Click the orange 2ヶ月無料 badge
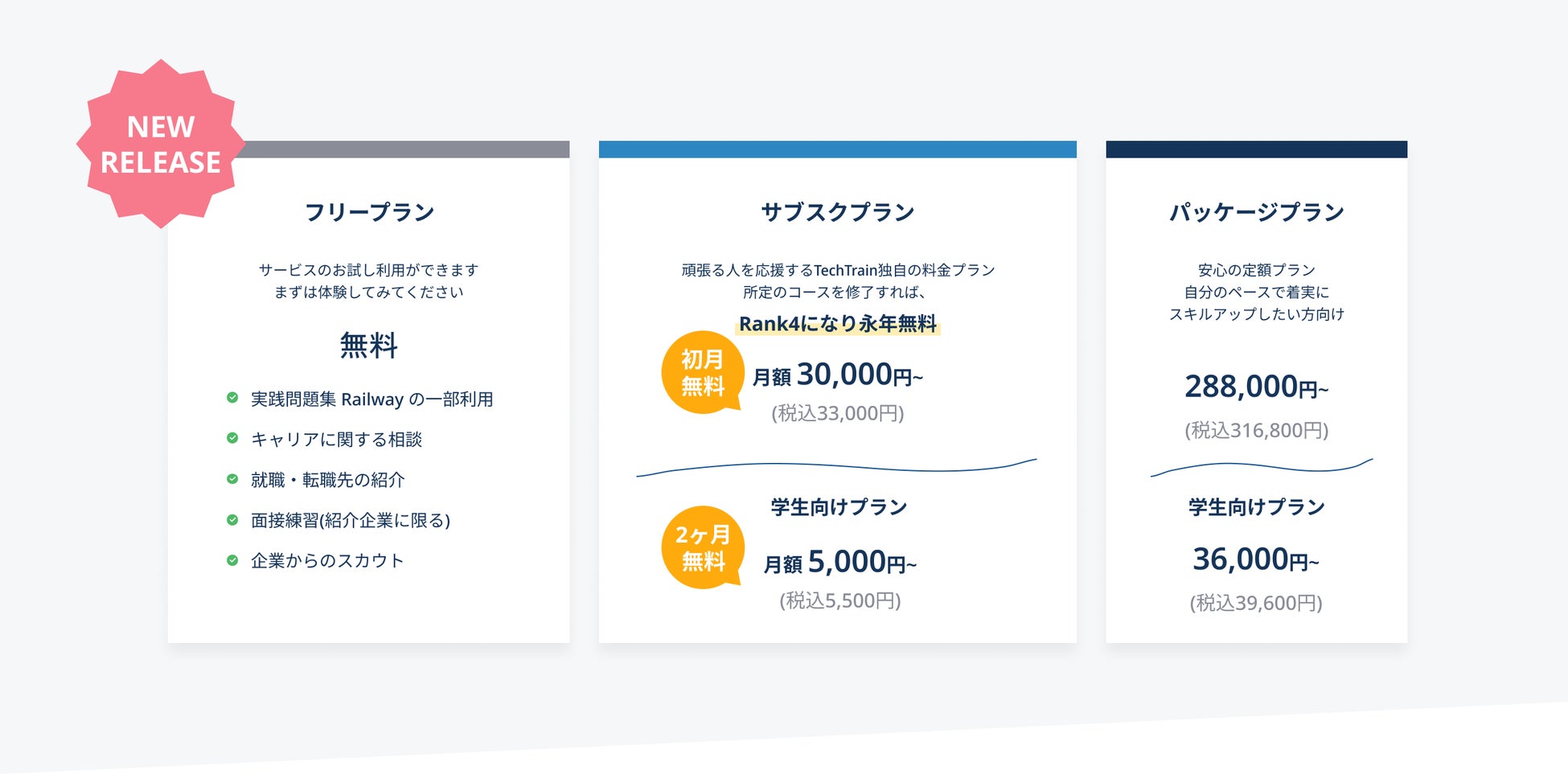Image resolution: width=1568 pixels, height=774 pixels. tap(702, 547)
